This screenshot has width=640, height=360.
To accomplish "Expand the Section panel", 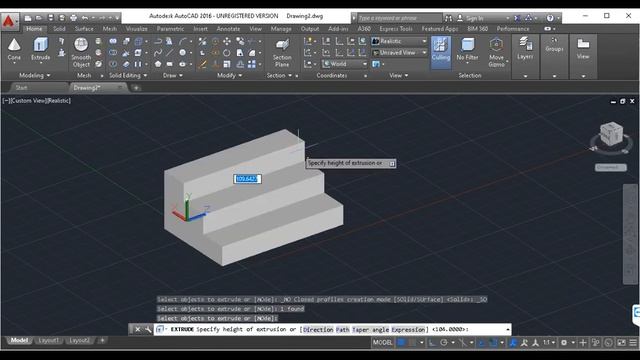I will [x=279, y=76].
